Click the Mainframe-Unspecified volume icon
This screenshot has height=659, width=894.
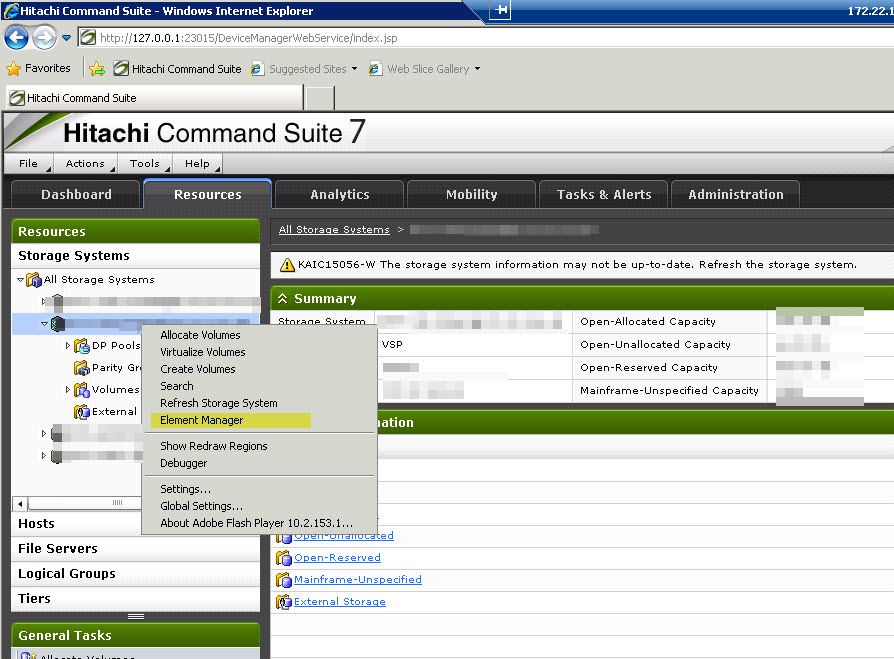(x=283, y=580)
